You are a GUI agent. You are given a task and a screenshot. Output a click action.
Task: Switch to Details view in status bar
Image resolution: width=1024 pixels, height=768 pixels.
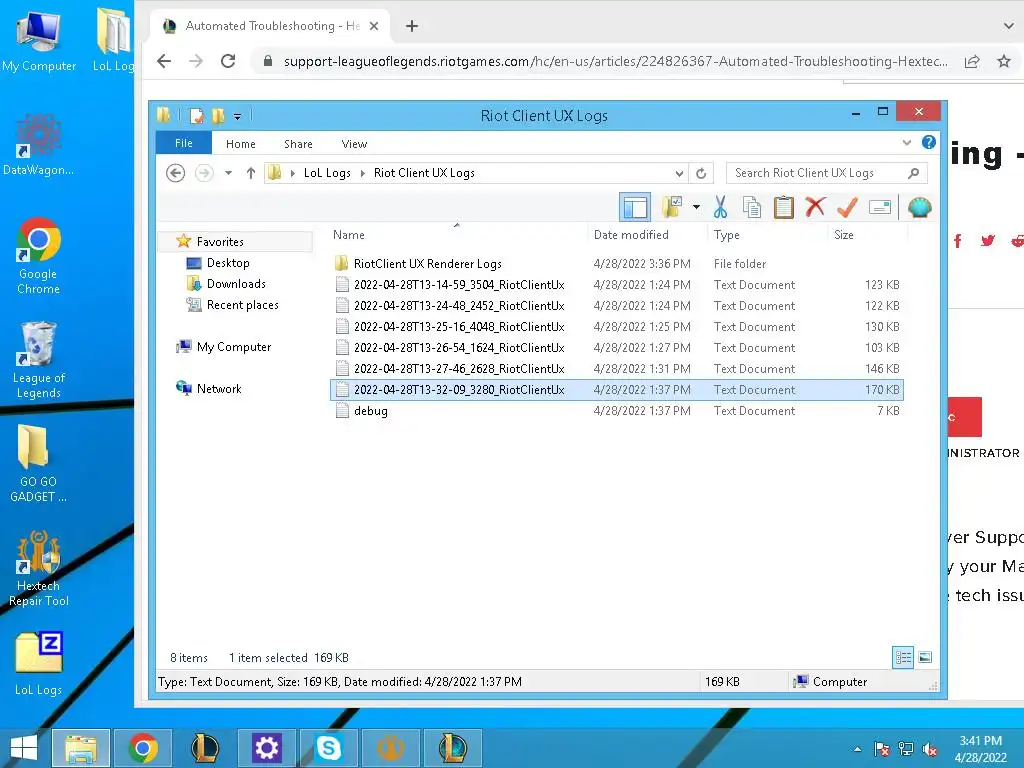coord(903,658)
